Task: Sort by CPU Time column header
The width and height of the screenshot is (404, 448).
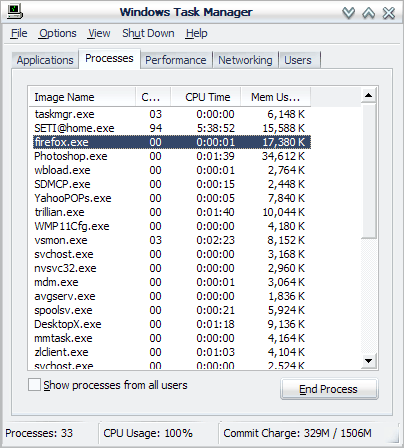Action: click(206, 97)
